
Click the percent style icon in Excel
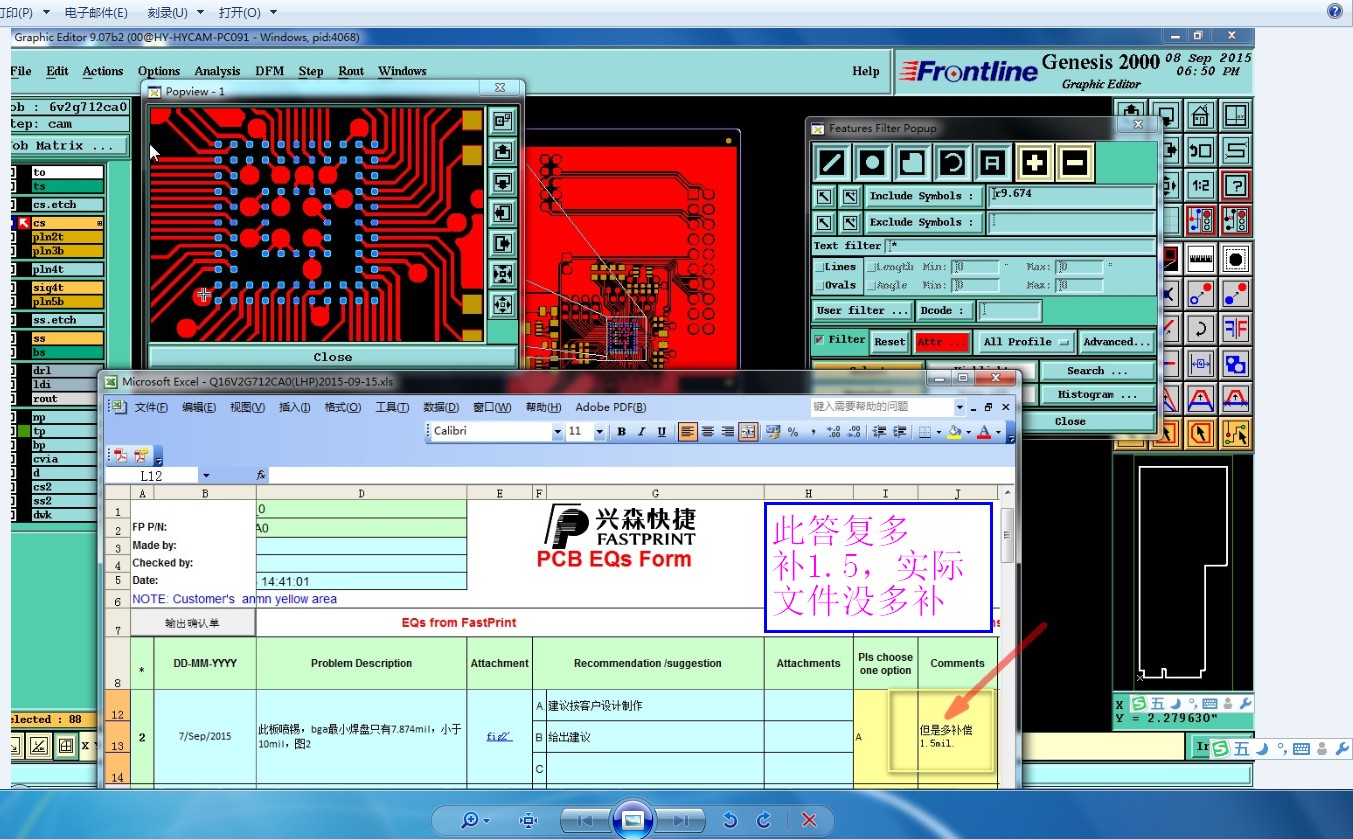[793, 432]
